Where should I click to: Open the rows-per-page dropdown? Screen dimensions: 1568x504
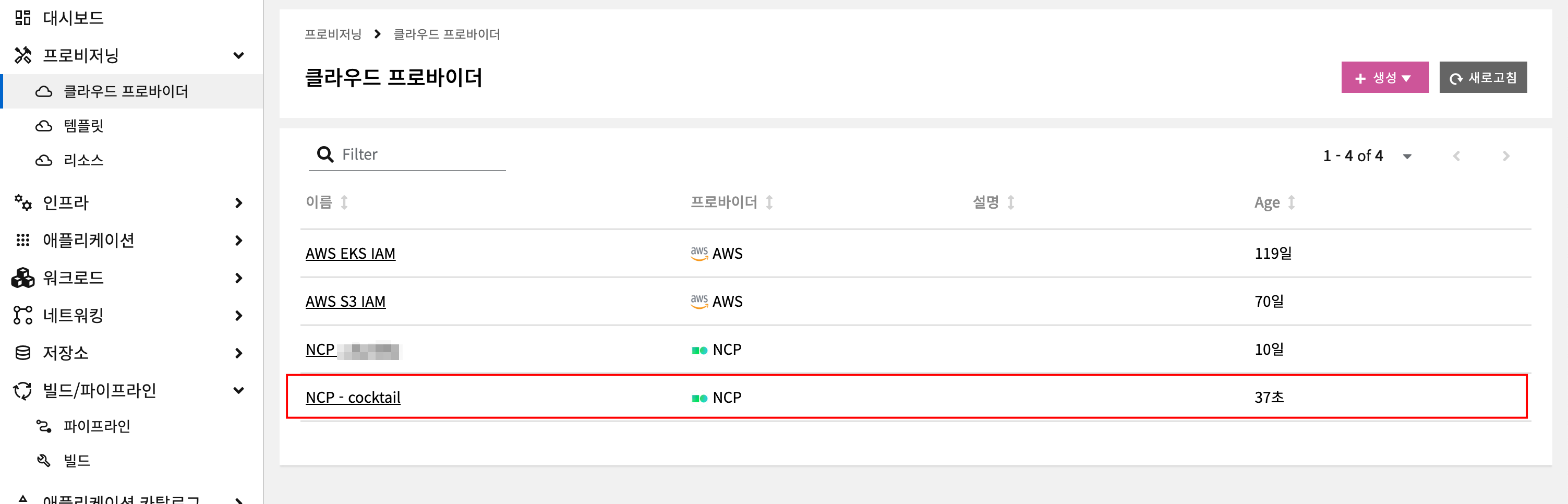1407,157
